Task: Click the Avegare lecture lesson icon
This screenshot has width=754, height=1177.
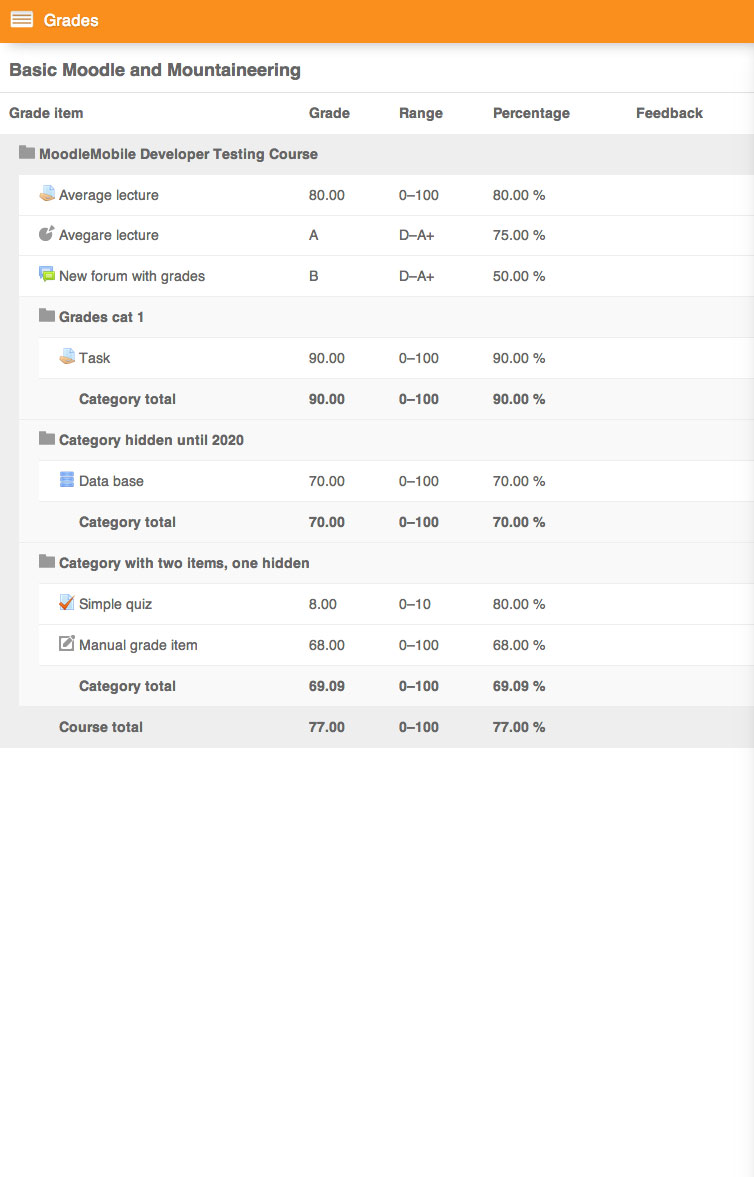Action: coord(47,234)
